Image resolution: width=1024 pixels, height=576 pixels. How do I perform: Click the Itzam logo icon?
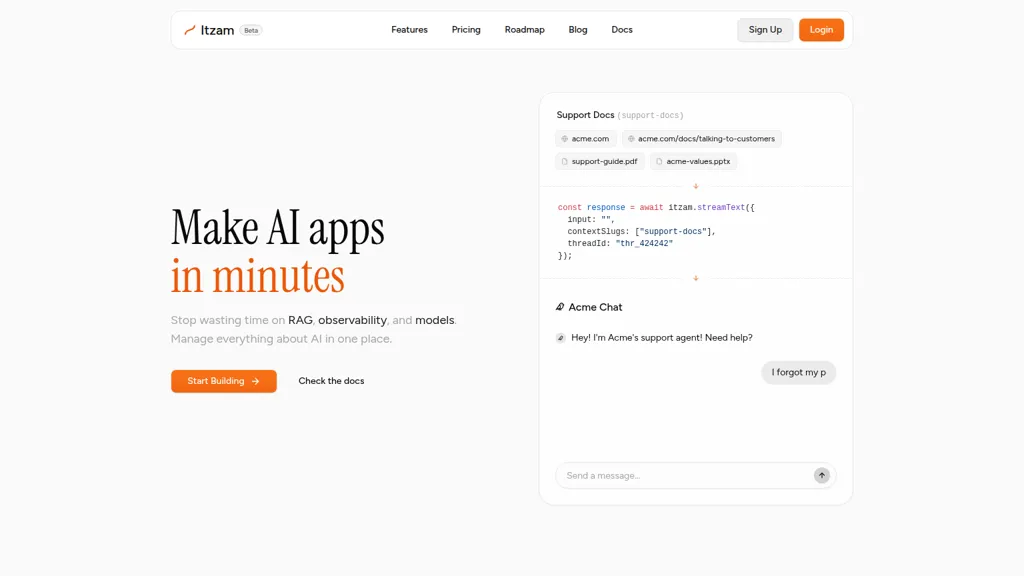[x=189, y=30]
